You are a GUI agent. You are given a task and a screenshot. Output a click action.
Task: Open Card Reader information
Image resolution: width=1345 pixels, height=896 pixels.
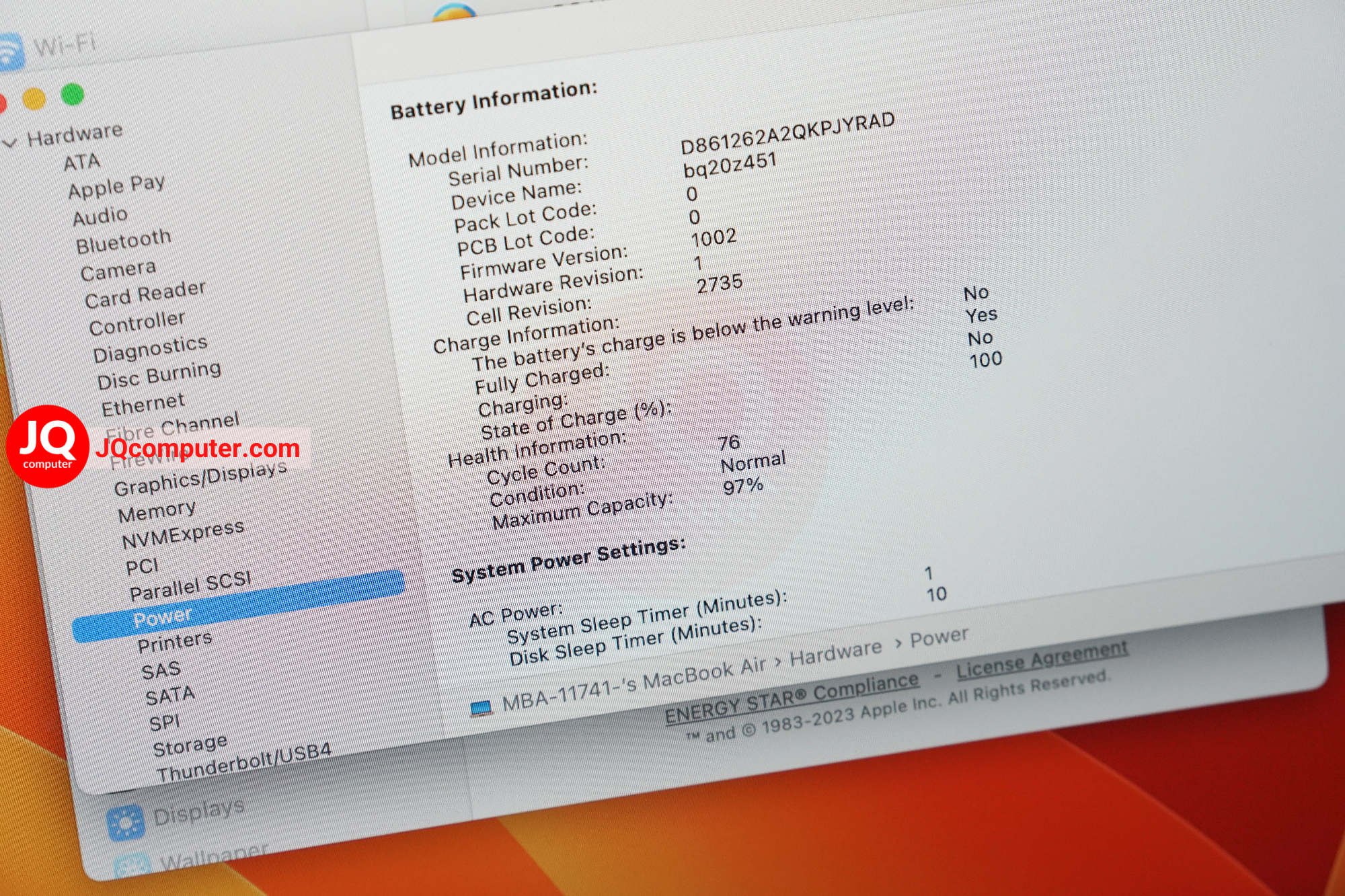145,294
